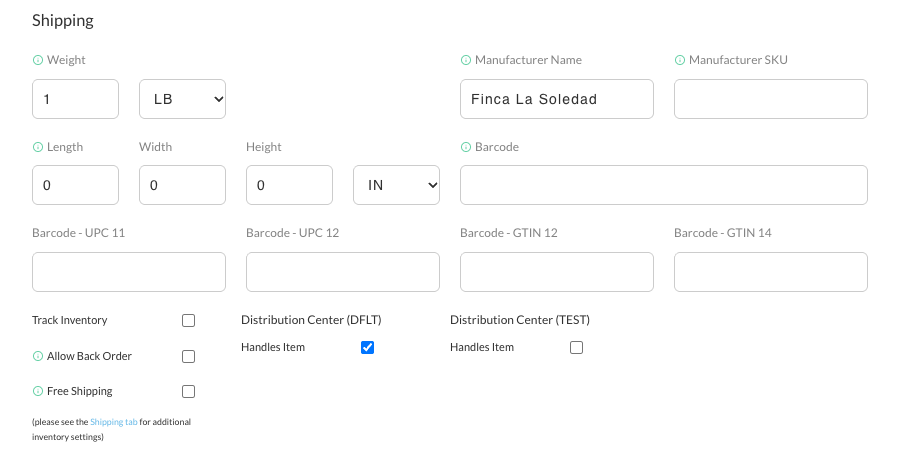Viewport: 900px width, 465px height.
Task: Focus the Weight input field
Action: 75,99
